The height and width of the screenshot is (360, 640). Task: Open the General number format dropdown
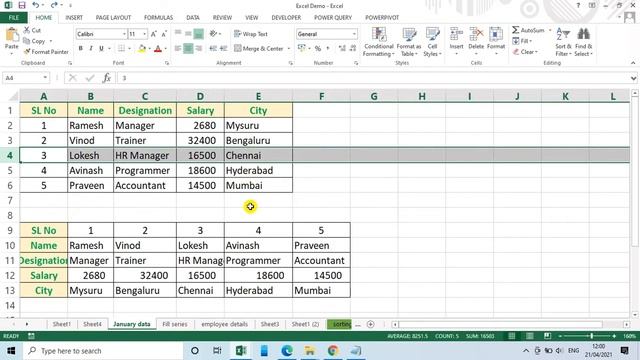pos(354,34)
